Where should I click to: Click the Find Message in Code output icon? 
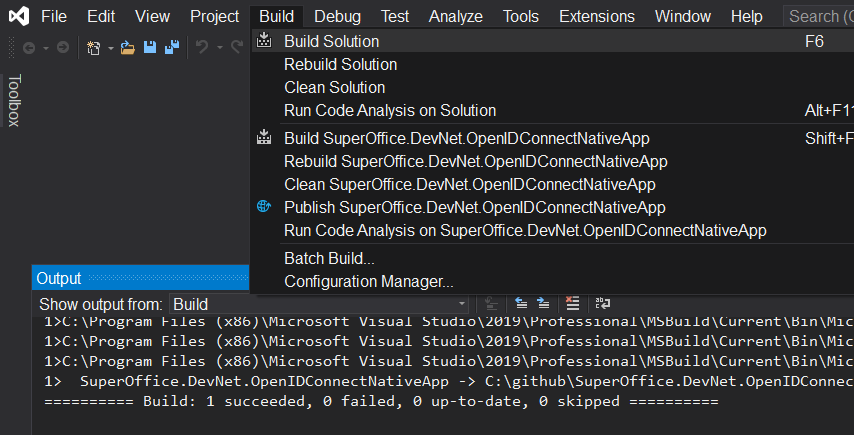491,303
